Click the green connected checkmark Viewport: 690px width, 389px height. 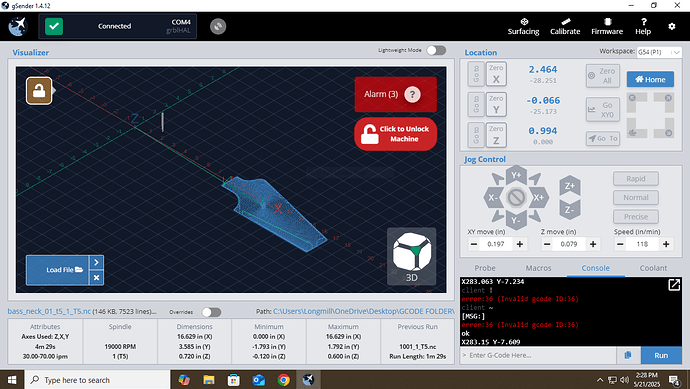click(54, 26)
